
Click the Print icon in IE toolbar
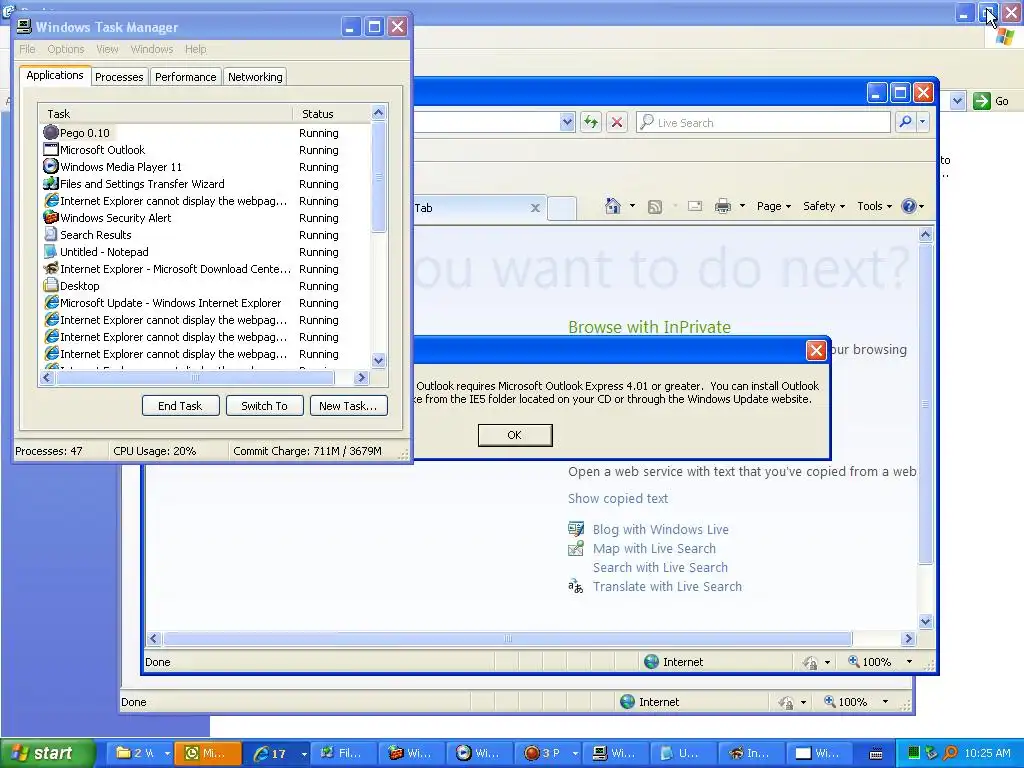pos(723,206)
